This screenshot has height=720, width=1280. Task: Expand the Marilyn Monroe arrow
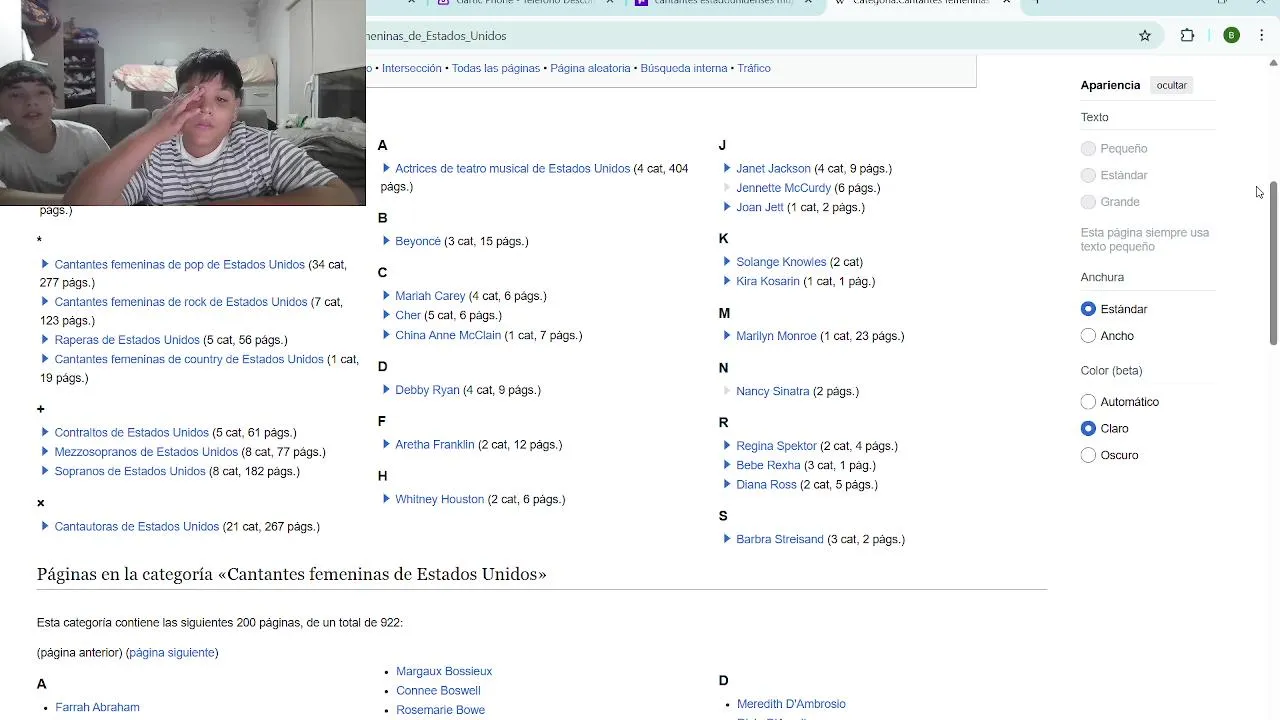tap(727, 336)
